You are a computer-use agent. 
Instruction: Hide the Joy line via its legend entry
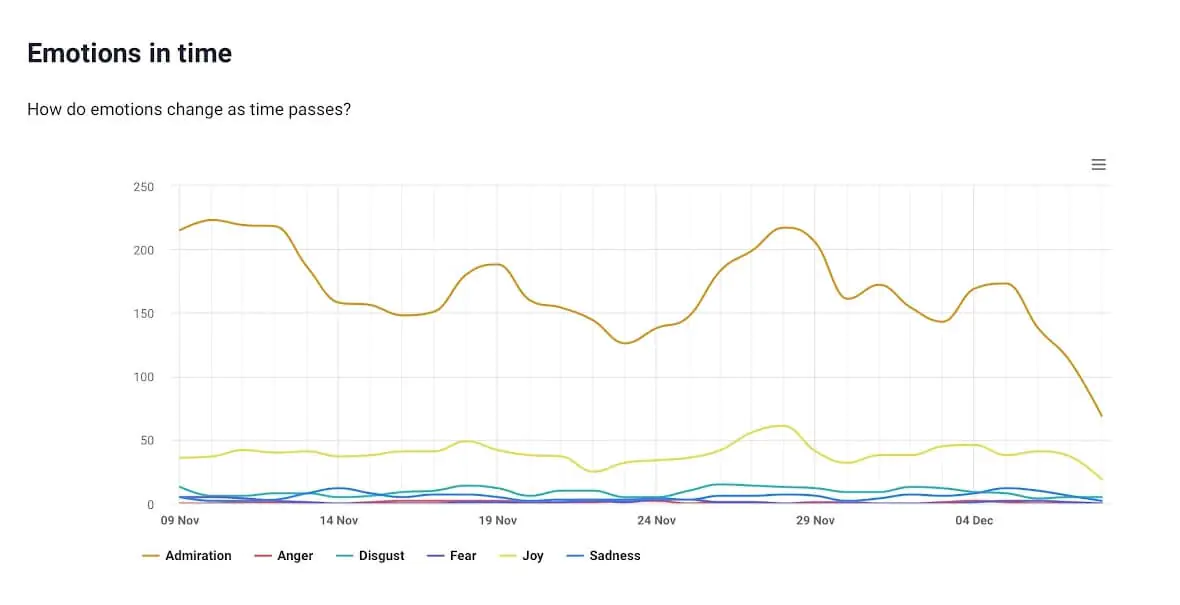tap(532, 555)
